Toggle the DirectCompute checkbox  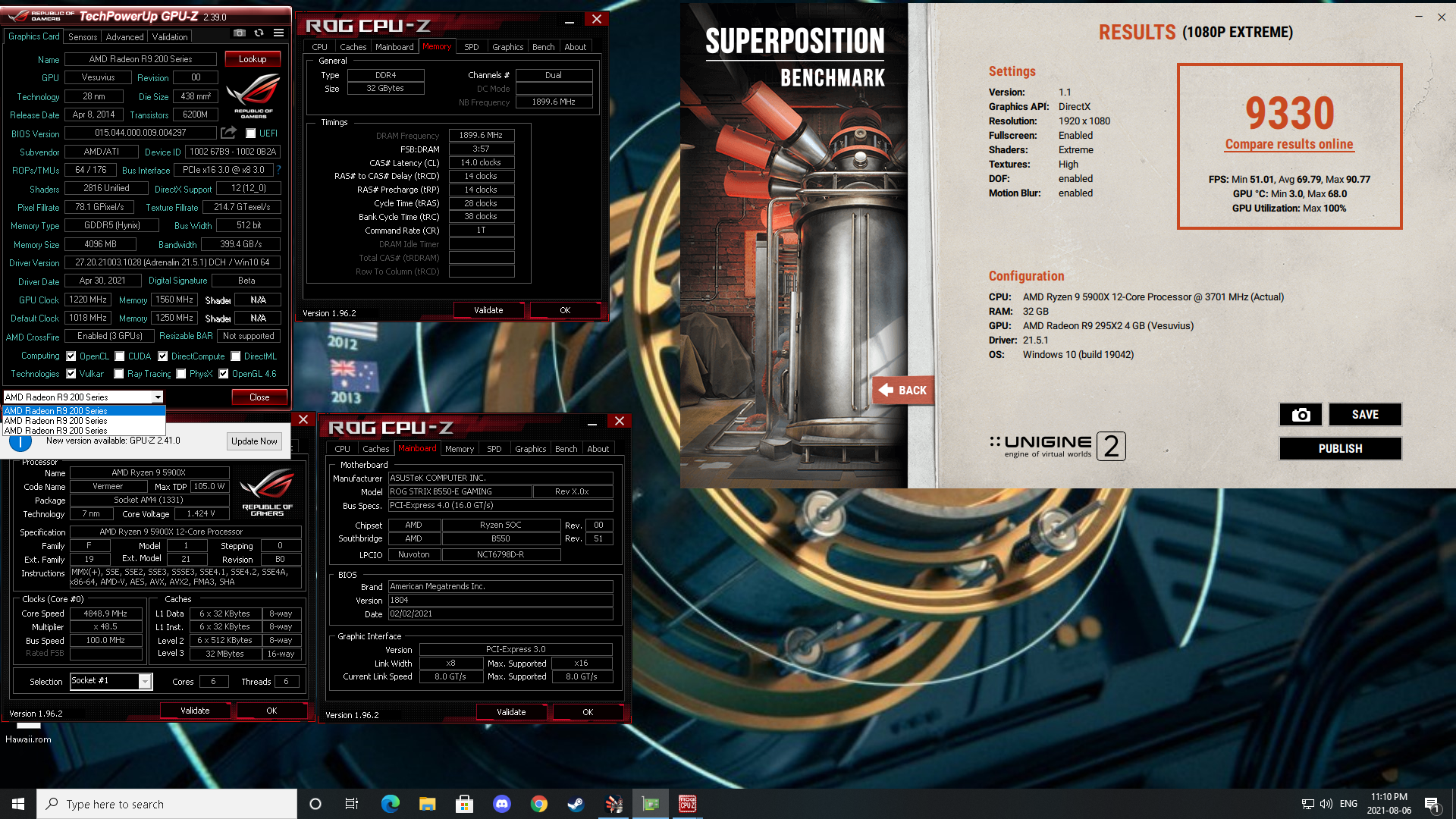163,356
